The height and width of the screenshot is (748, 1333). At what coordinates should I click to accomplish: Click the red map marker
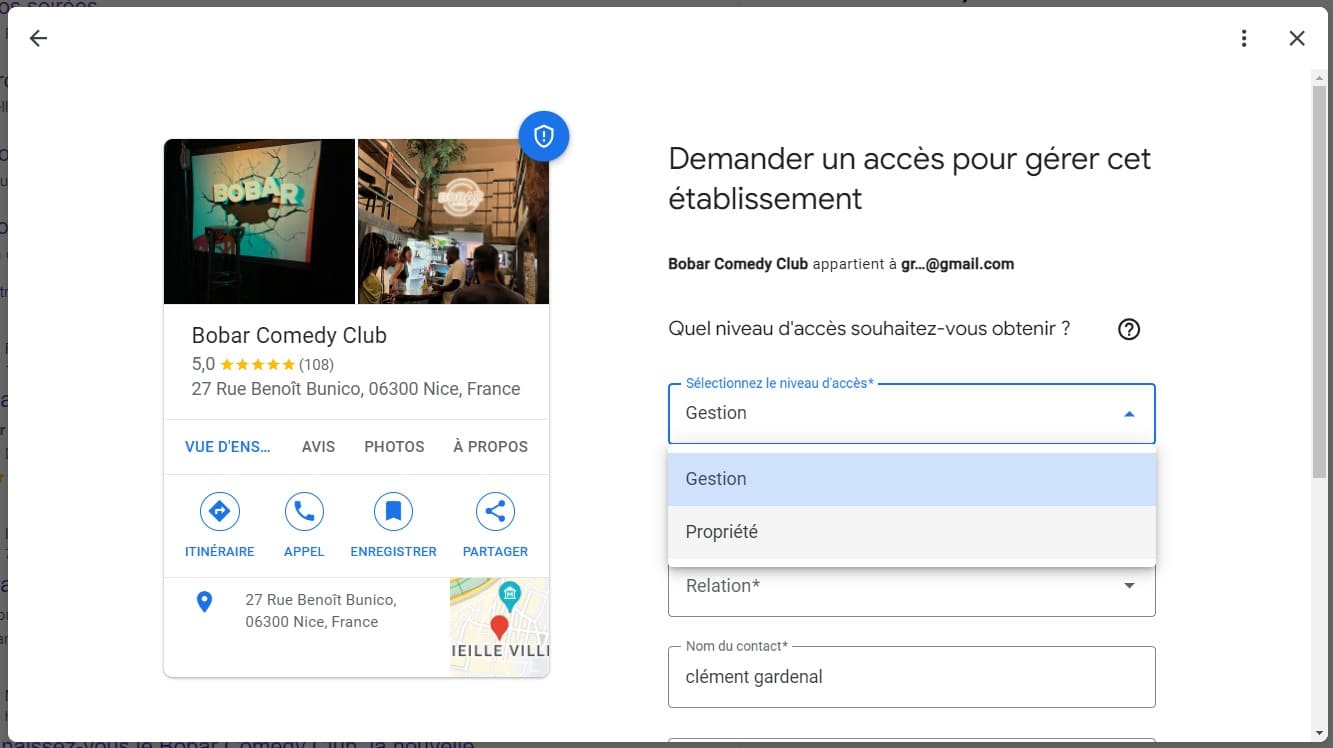[499, 629]
